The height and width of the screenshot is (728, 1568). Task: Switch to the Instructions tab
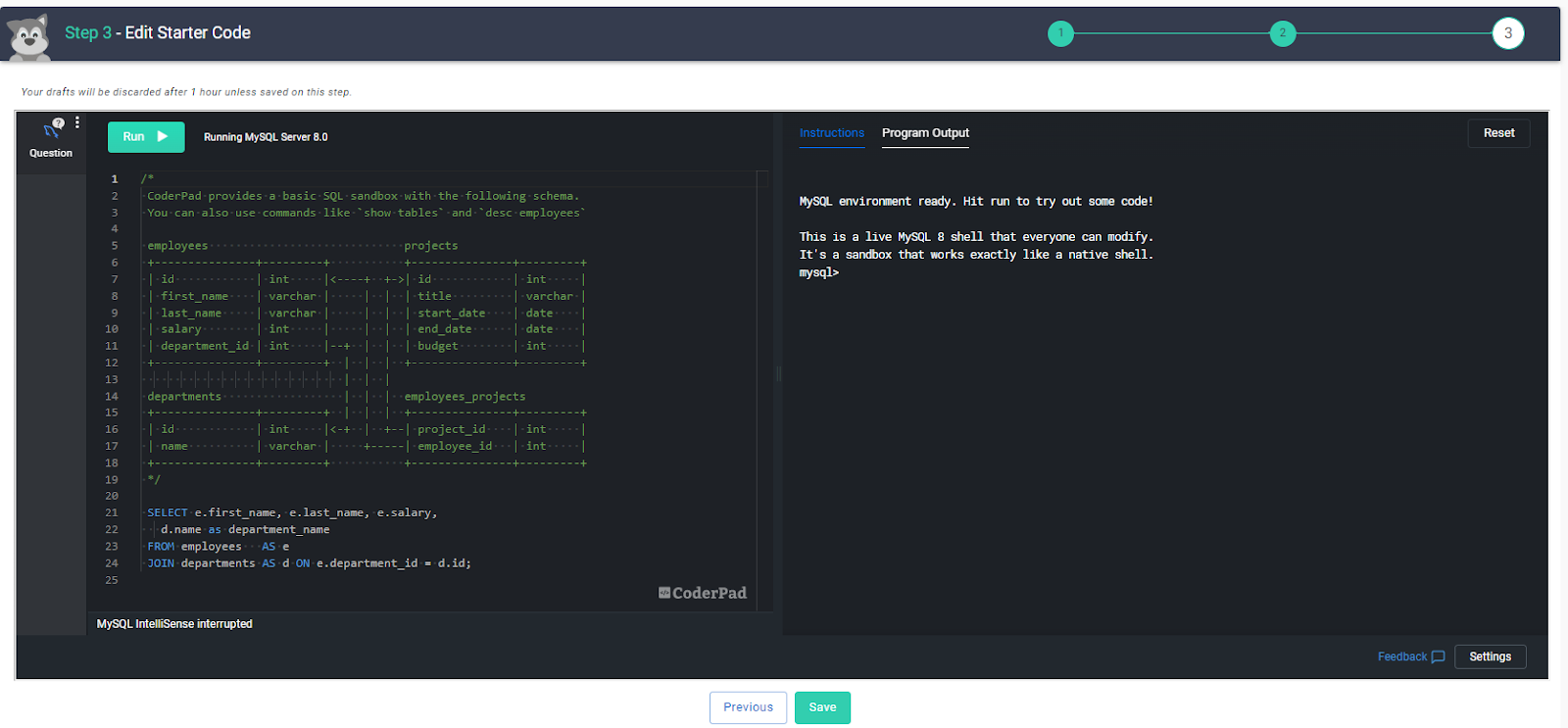pyautogui.click(x=831, y=133)
